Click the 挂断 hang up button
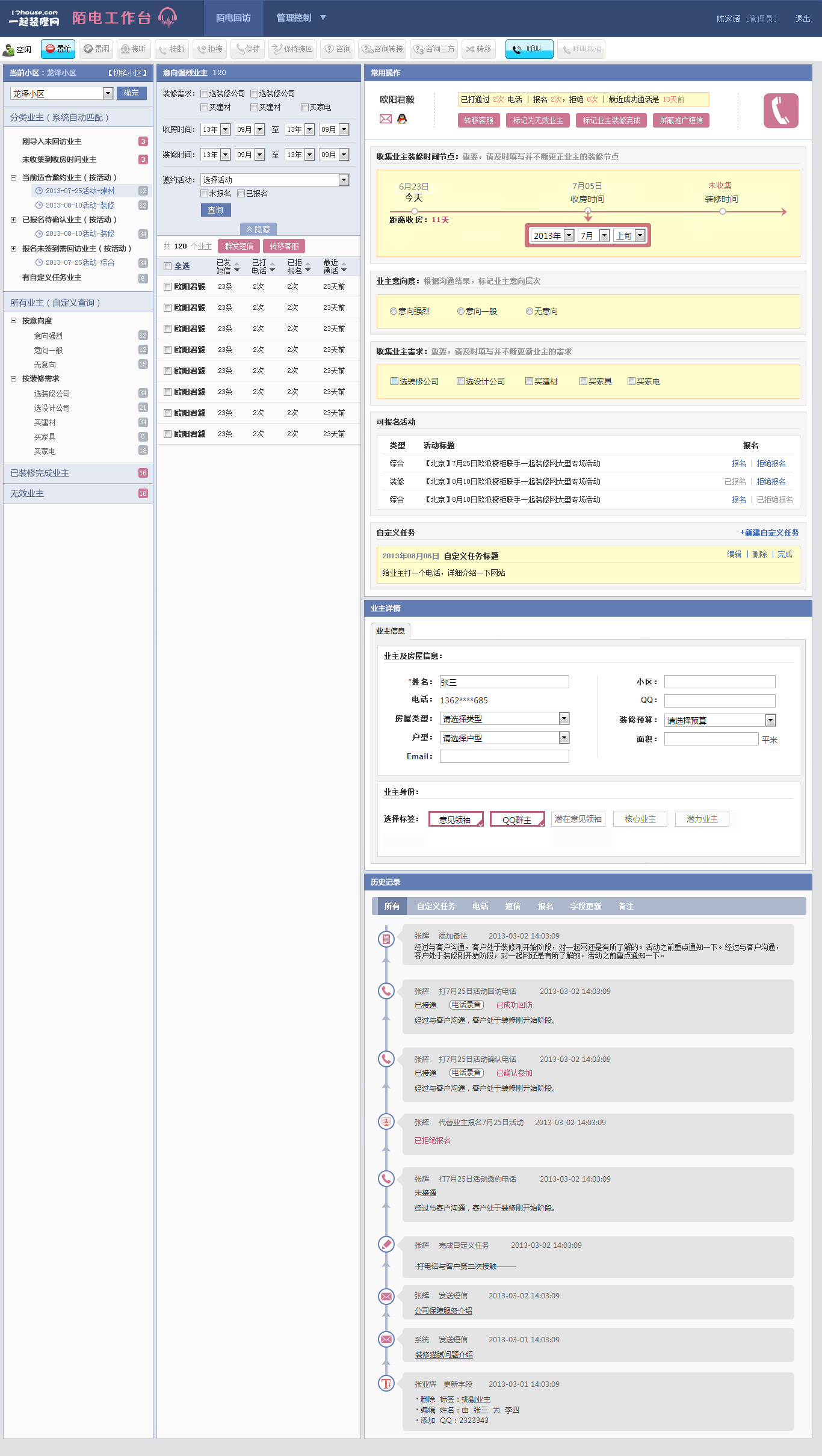 click(x=172, y=49)
